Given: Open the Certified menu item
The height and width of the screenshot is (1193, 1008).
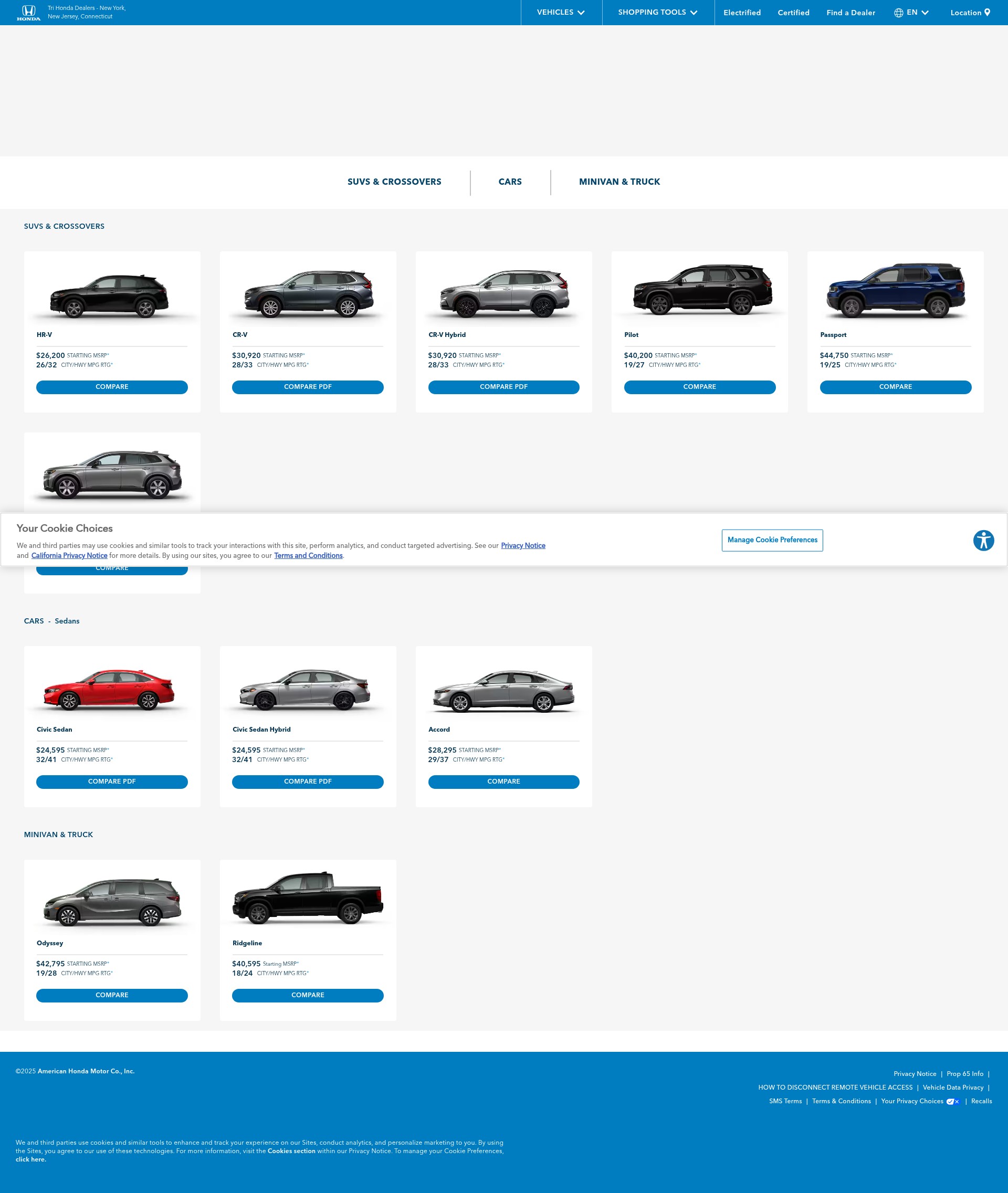Looking at the screenshot, I should coord(793,13).
